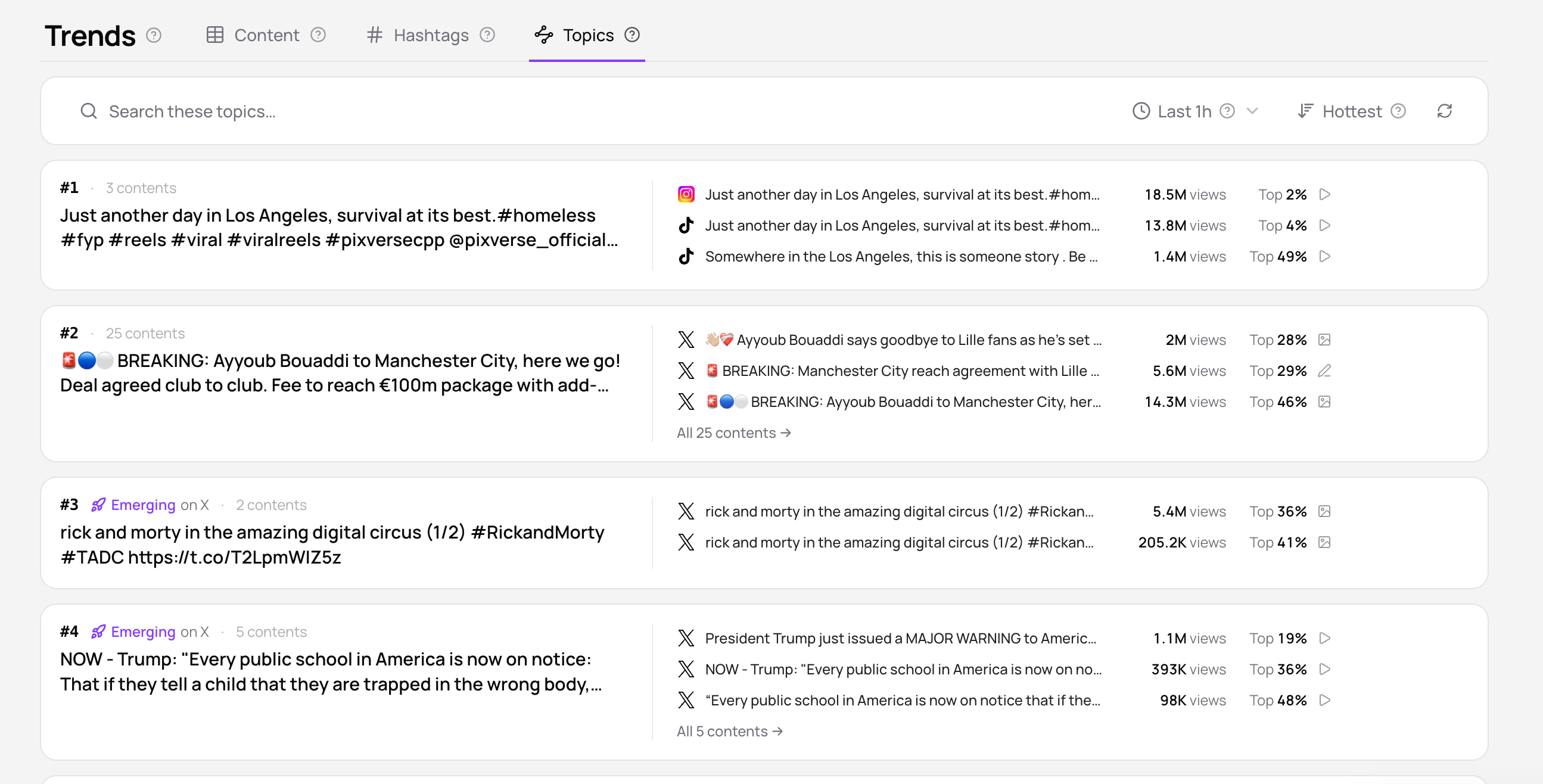
Task: Click video icon beside Top 2%
Action: pos(1324,195)
